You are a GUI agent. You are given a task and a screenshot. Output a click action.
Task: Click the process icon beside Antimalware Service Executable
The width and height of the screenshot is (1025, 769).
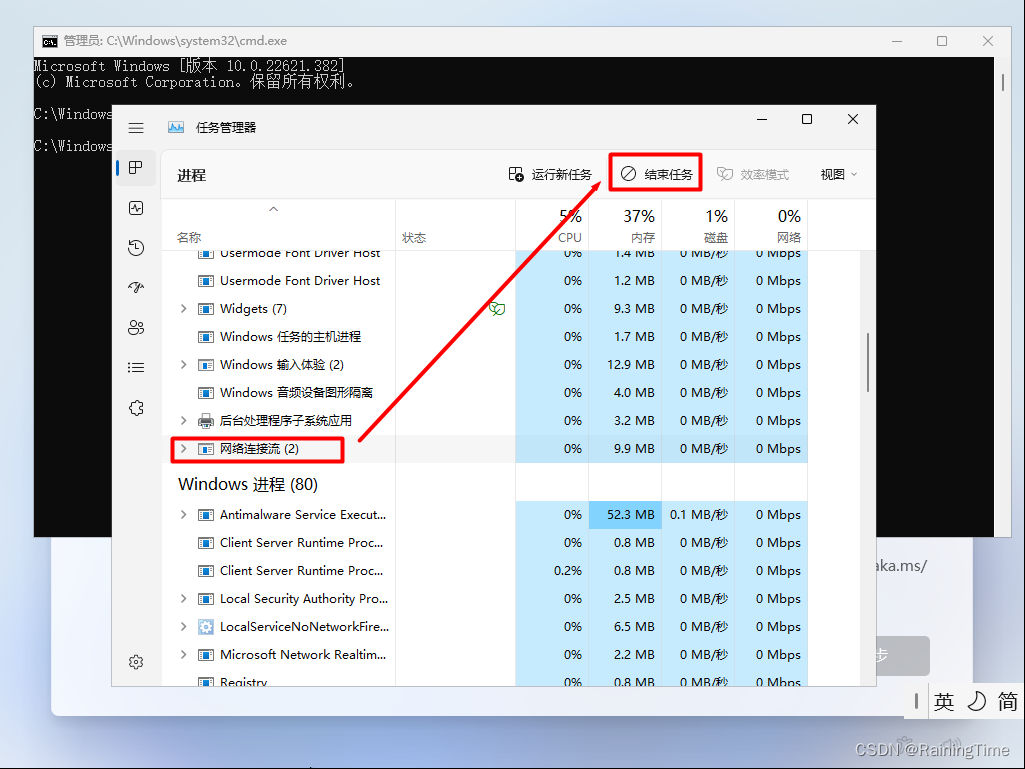205,515
